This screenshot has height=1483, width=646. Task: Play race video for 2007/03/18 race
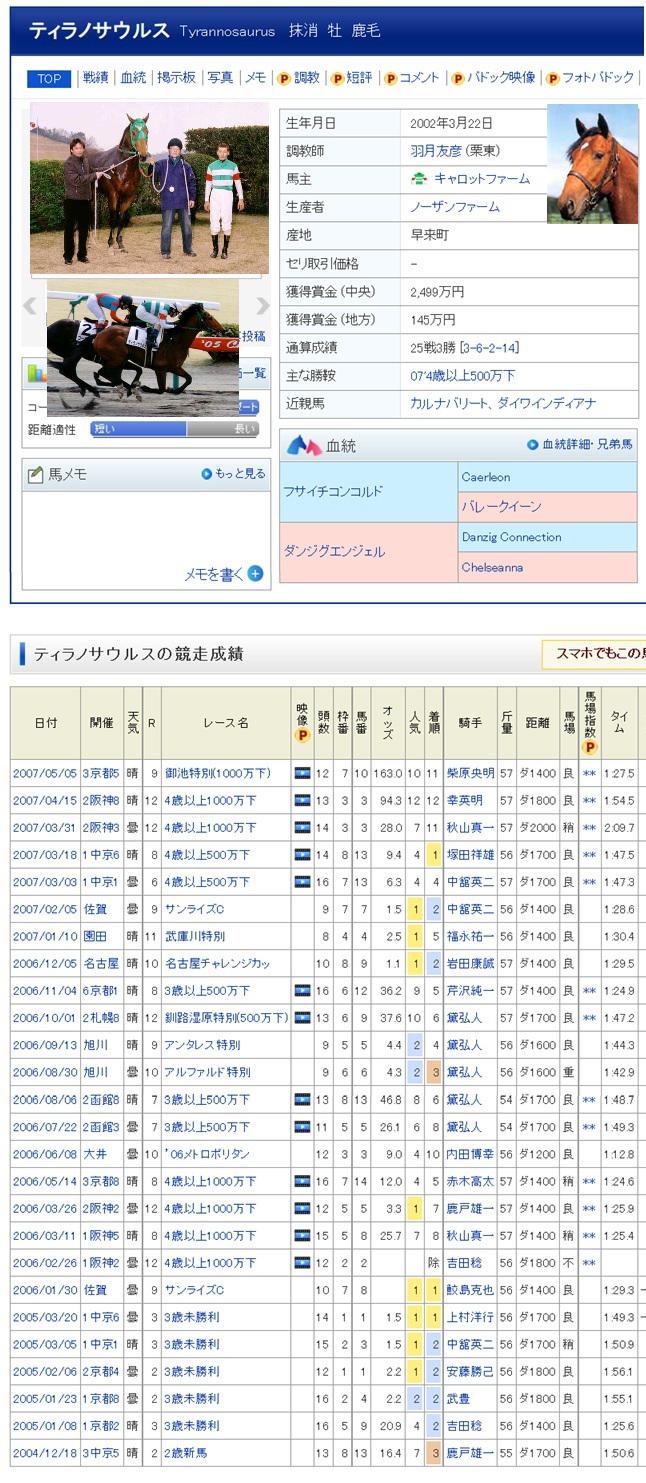(x=302, y=855)
